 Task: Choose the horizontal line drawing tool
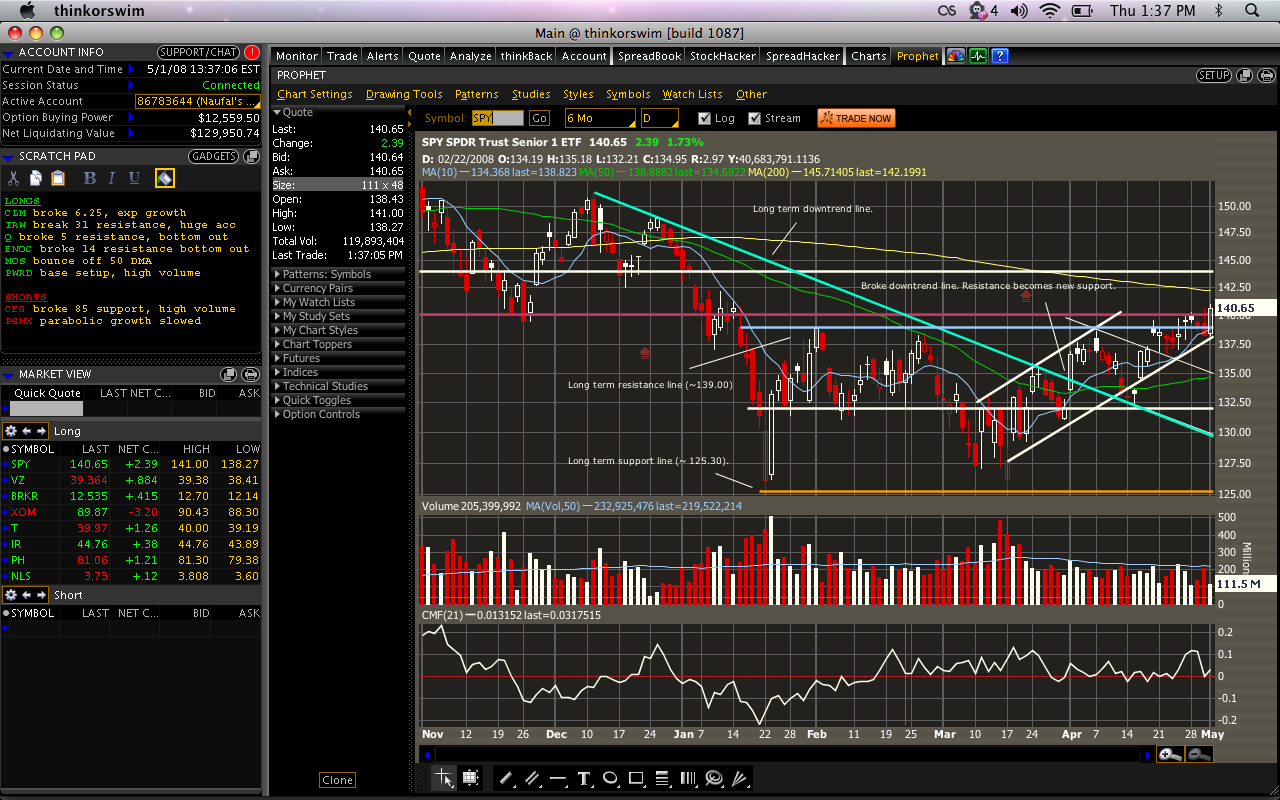pos(558,777)
